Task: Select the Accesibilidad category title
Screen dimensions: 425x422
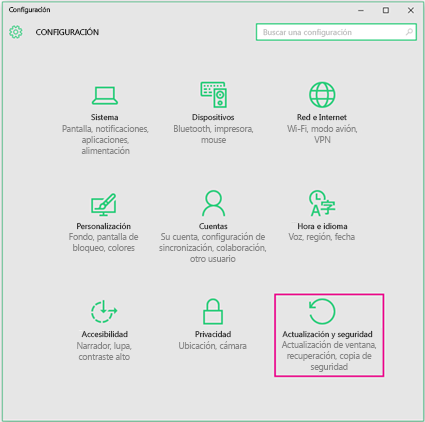Action: pos(105,334)
